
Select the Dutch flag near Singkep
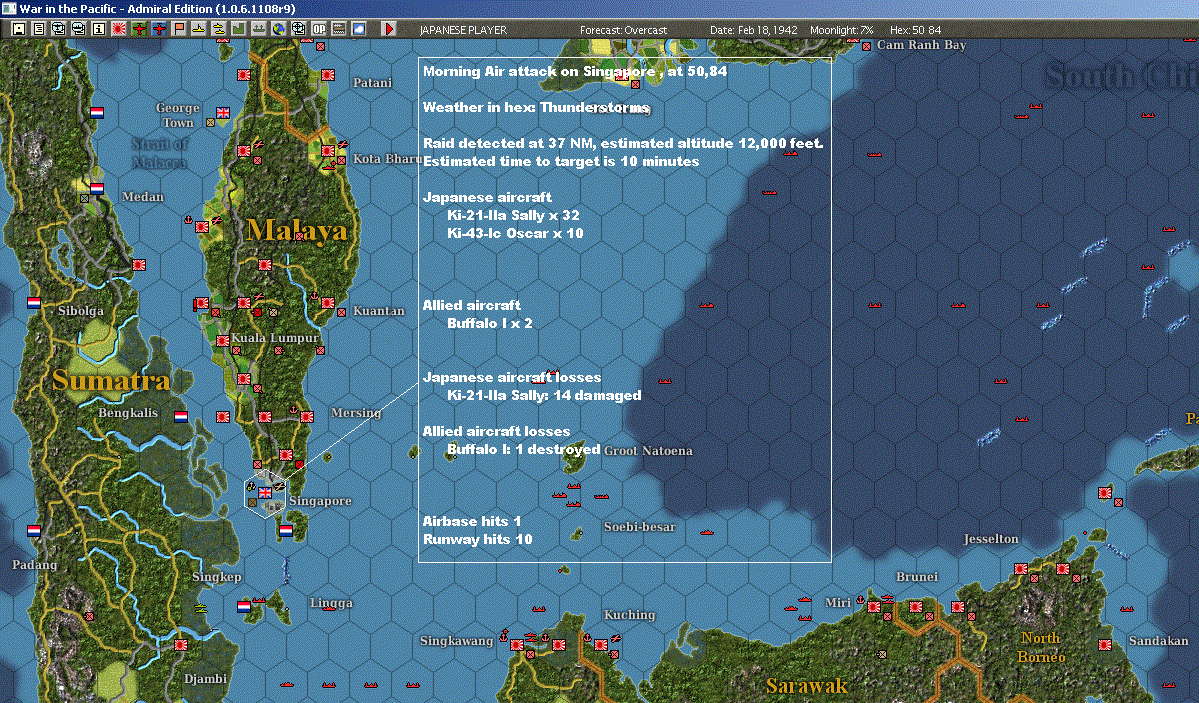pyautogui.click(x=244, y=607)
